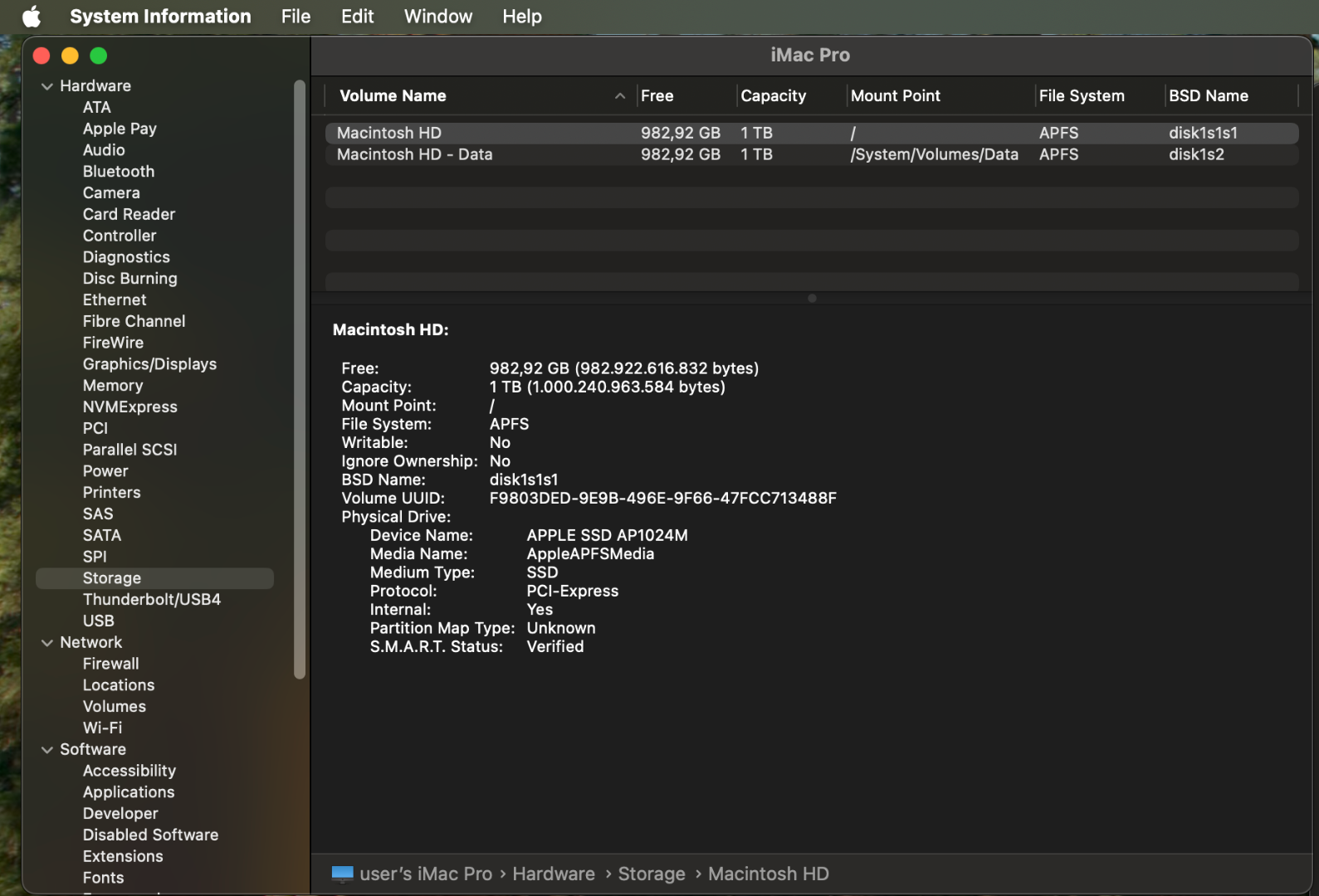
Task: Select the Macintosh HD - Data row
Action: pyautogui.click(x=812, y=155)
